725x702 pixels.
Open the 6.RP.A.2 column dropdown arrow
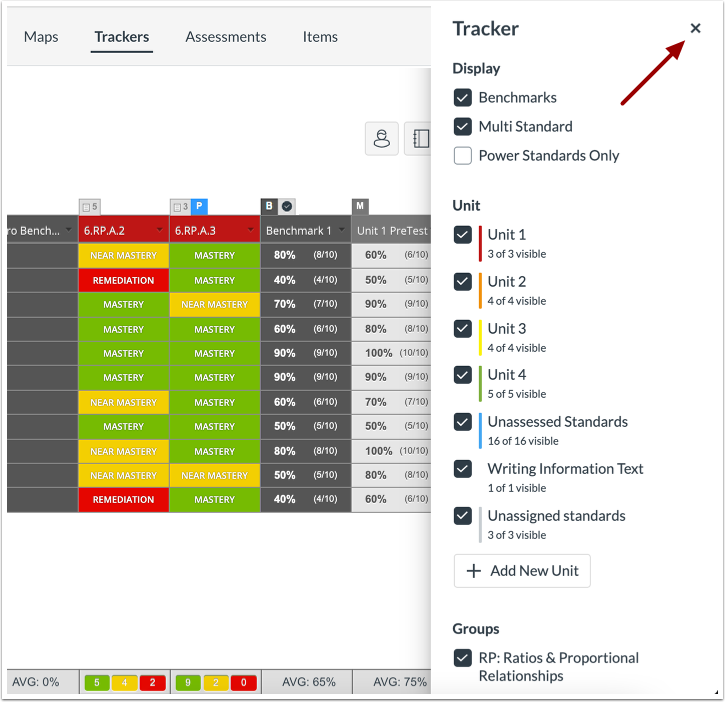[x=160, y=230]
